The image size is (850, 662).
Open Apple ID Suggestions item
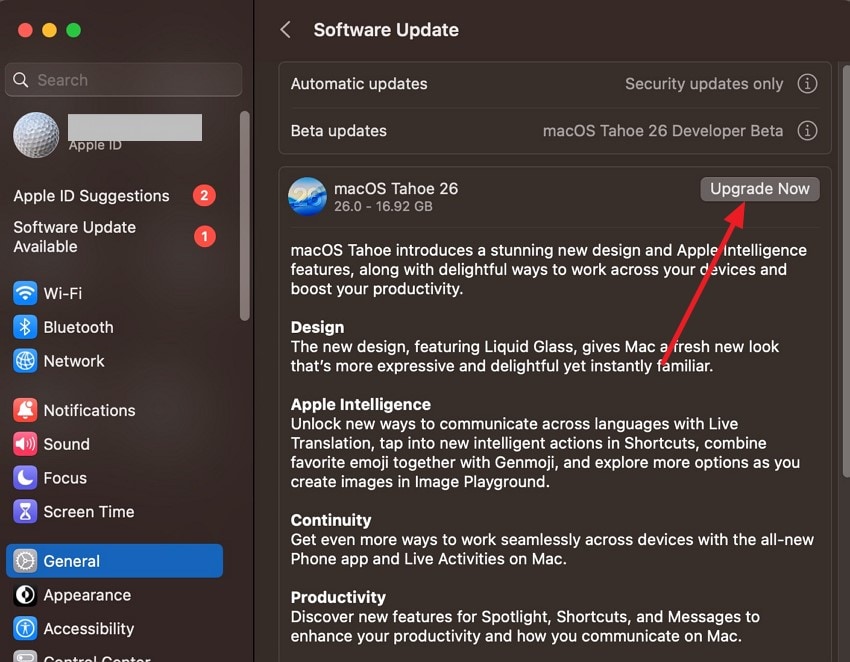tap(91, 196)
